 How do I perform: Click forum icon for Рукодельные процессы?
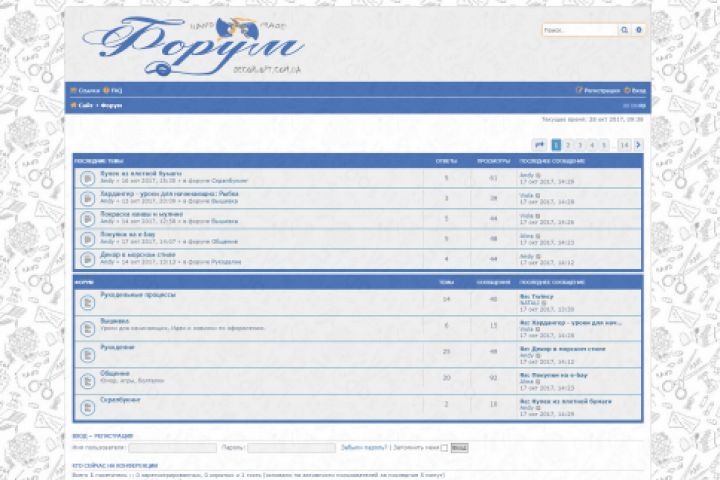87,302
